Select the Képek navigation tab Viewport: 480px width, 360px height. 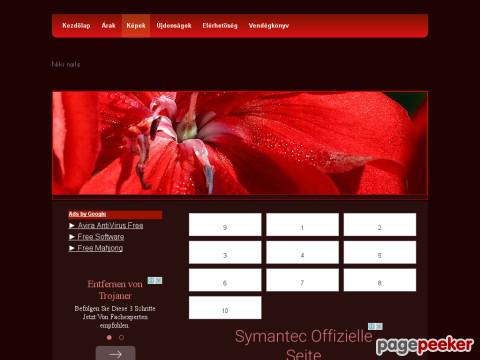click(x=136, y=26)
